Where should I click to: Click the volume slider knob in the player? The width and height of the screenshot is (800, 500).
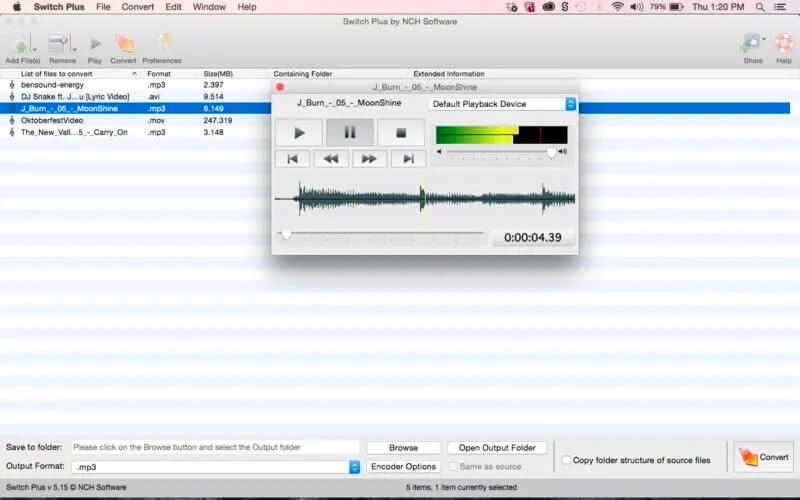(x=551, y=152)
